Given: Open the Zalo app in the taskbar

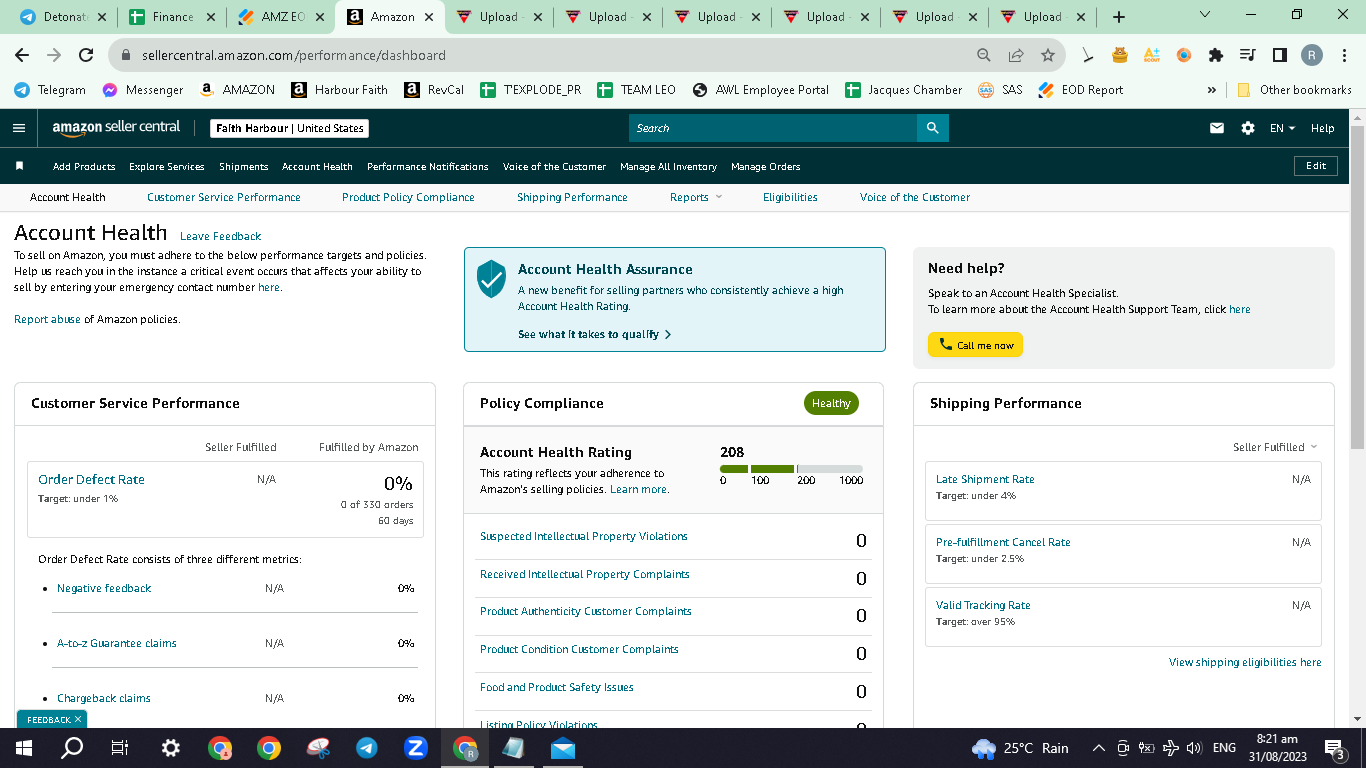Looking at the screenshot, I should [416, 748].
